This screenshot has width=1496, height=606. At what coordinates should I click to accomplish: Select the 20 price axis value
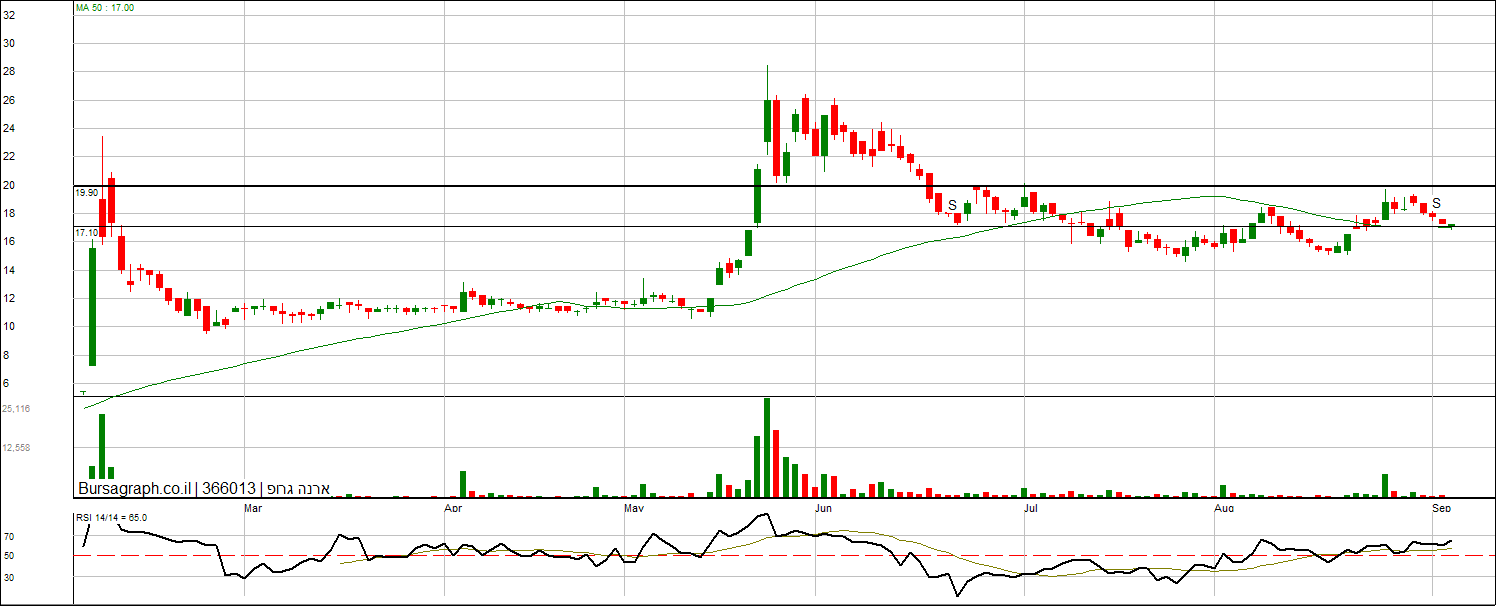(9, 185)
